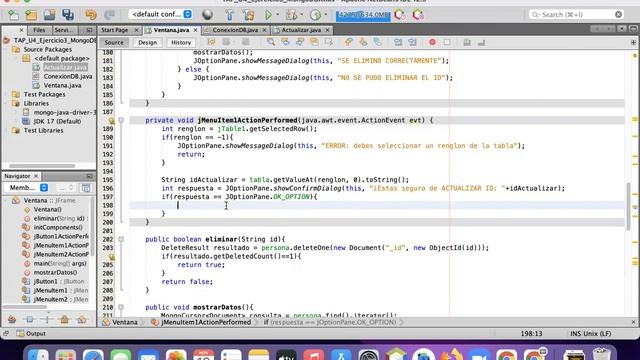Collapse the eliminar method fold marker

click(121, 239)
